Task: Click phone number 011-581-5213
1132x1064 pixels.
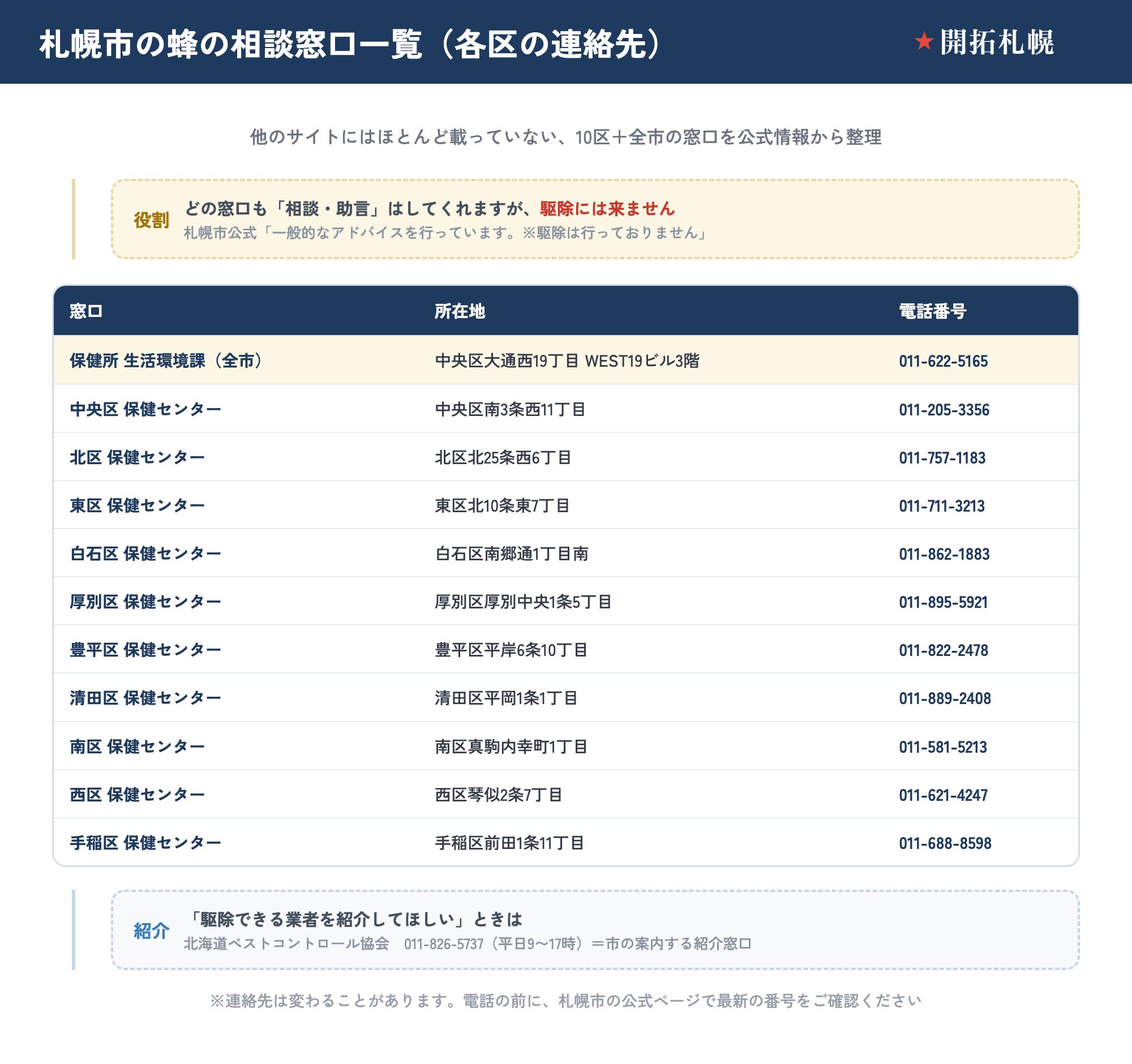Action: tap(943, 747)
